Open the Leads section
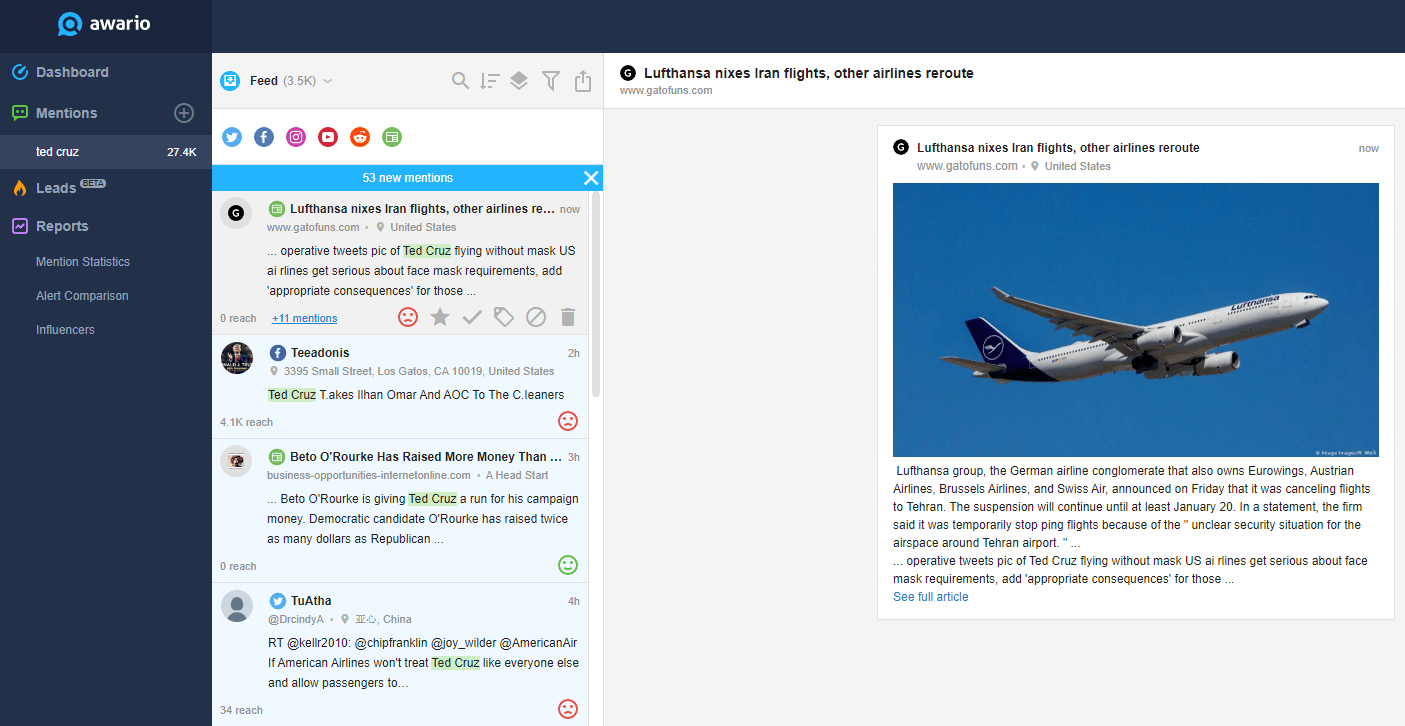The image size is (1405, 726). tap(56, 188)
